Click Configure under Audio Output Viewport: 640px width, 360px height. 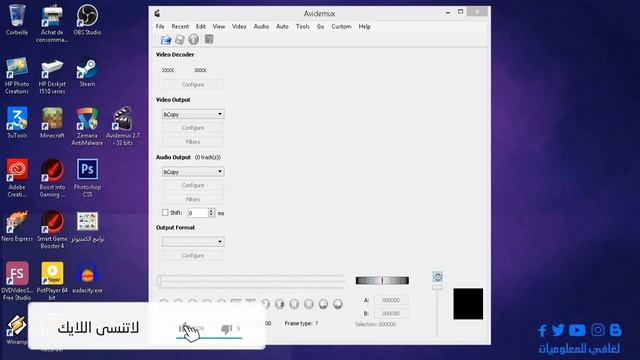coord(193,185)
